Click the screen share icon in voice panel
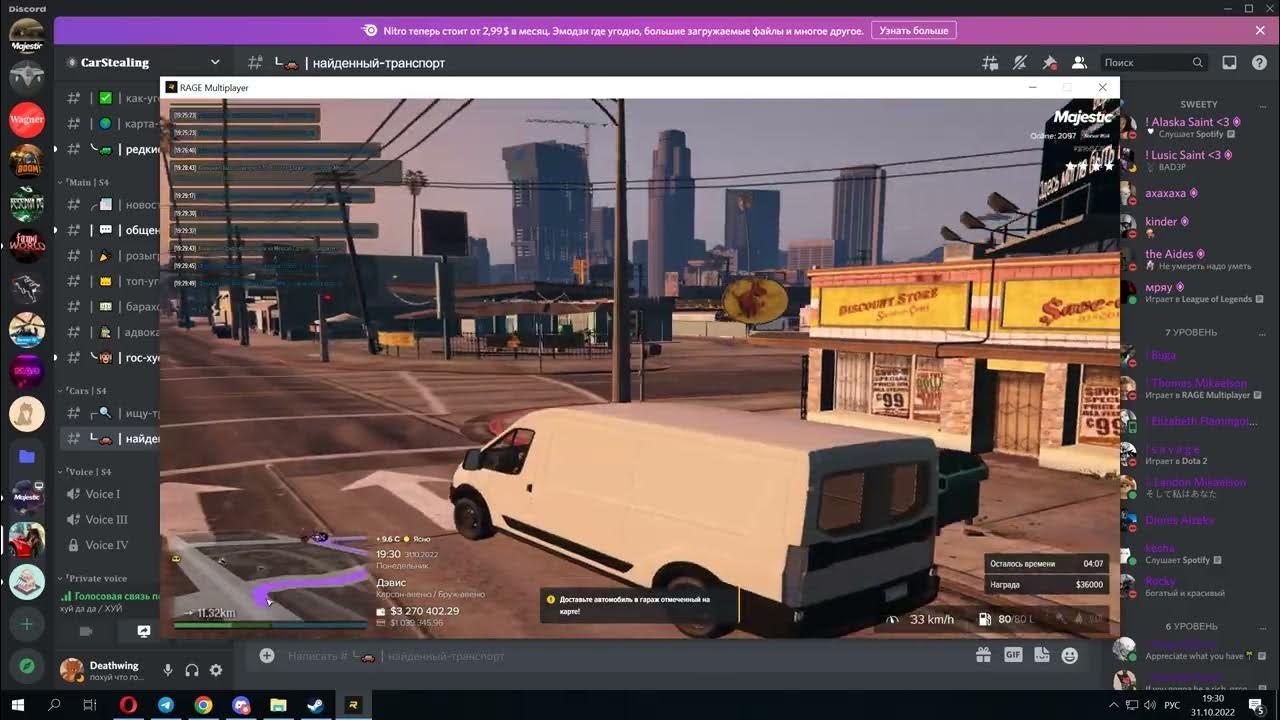 click(x=144, y=631)
